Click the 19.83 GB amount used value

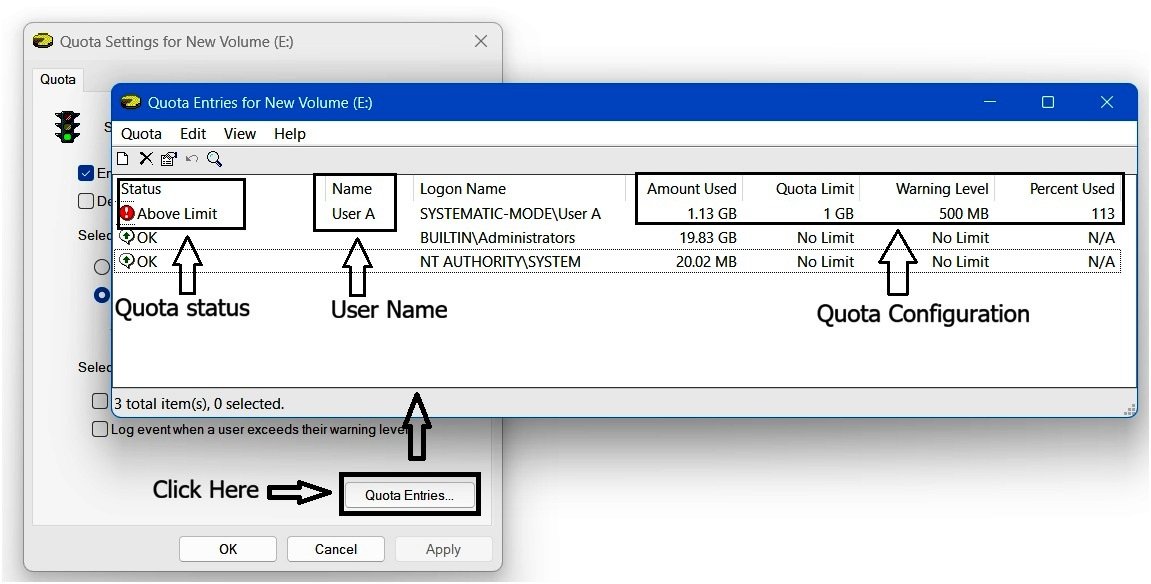pos(708,238)
